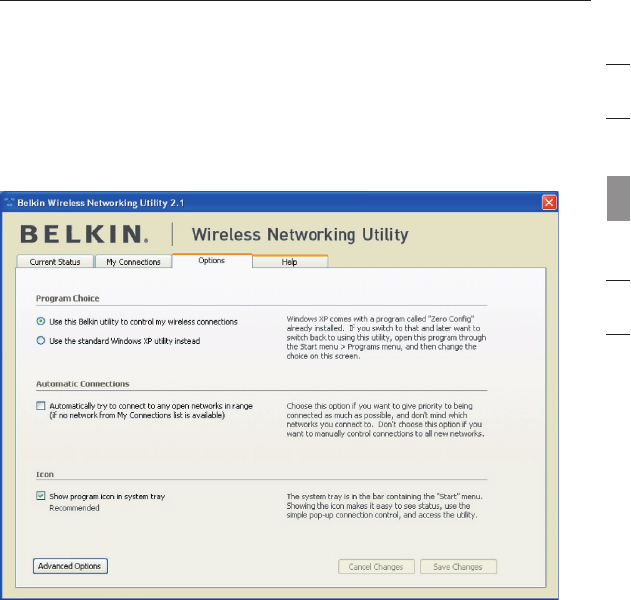Click the 'Recommended' label under system tray option
Viewport: 631px width, 600px height.
(74, 508)
